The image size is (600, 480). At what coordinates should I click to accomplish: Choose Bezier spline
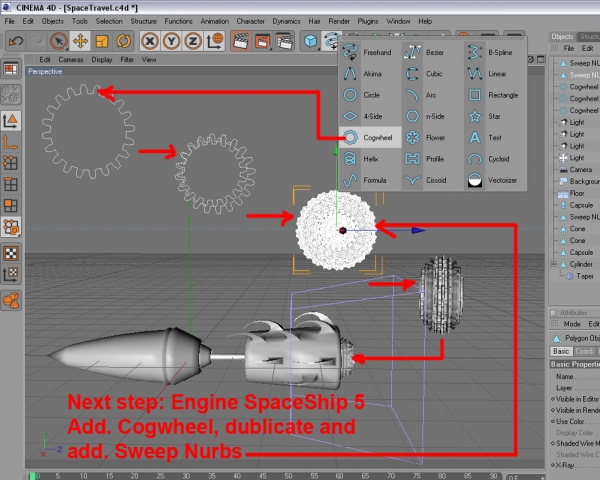pos(432,52)
